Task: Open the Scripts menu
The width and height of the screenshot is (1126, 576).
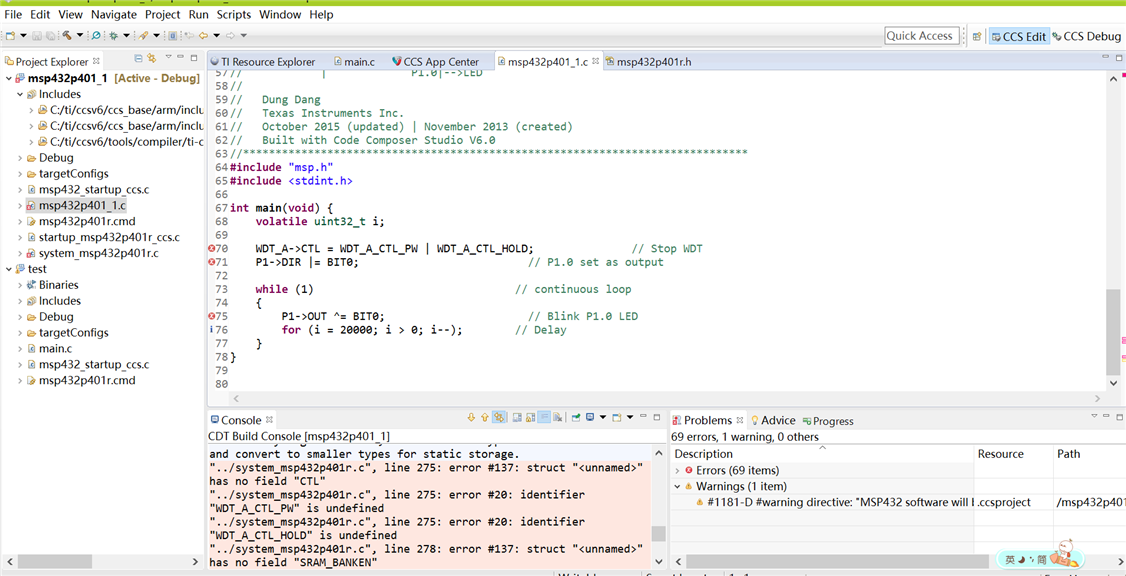Action: click(234, 14)
